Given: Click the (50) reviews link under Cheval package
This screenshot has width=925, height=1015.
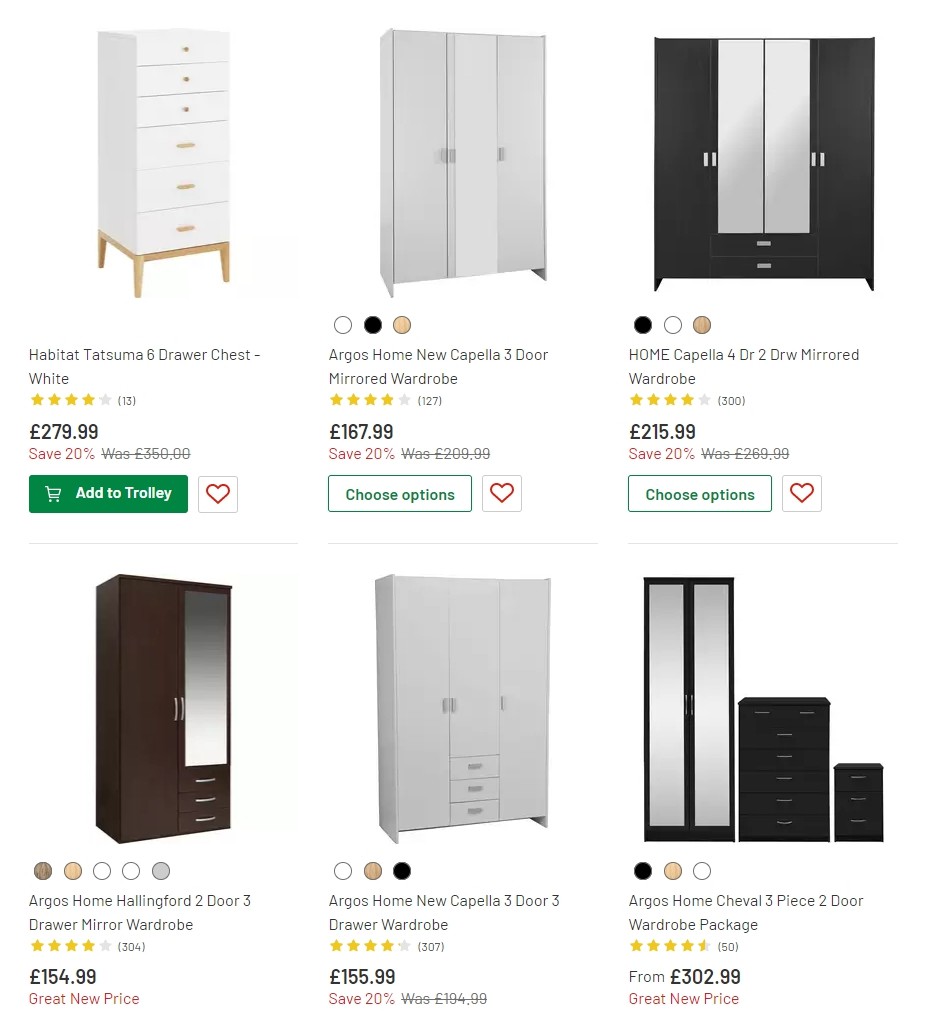Looking at the screenshot, I should click(731, 945).
